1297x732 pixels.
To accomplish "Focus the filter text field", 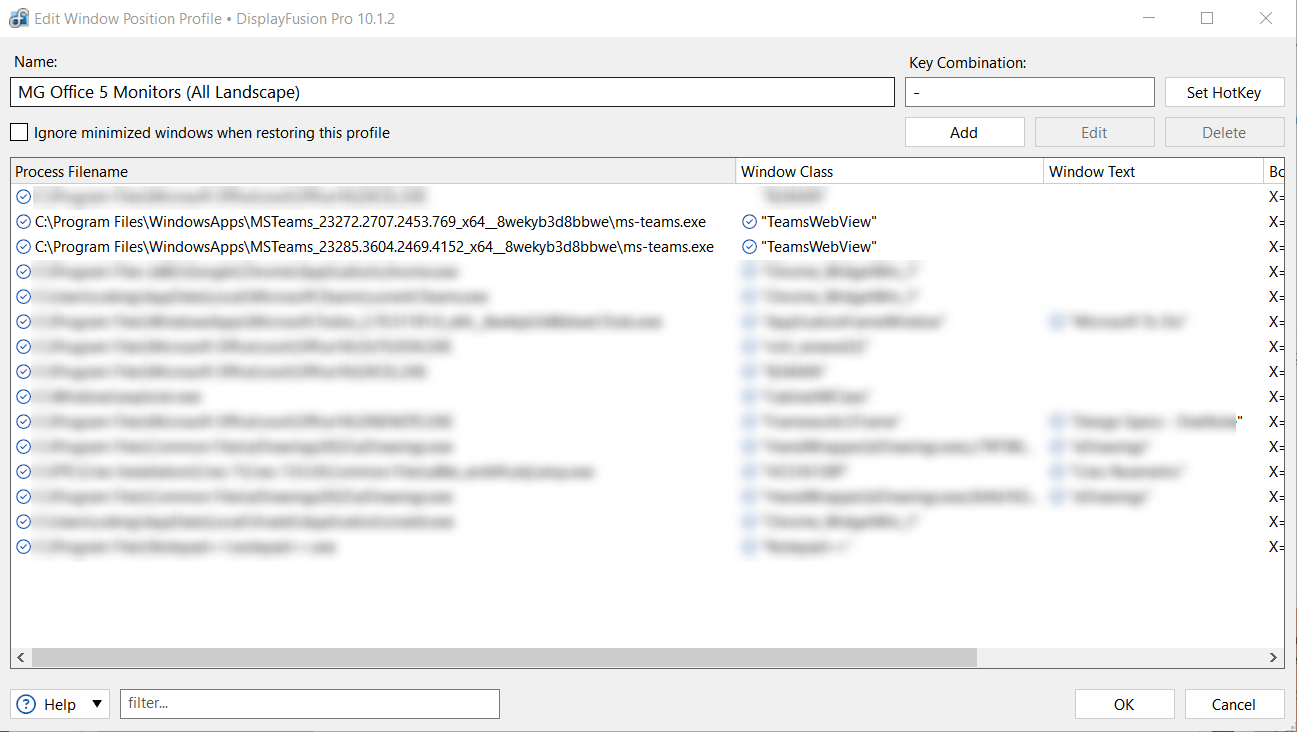I will [x=309, y=704].
